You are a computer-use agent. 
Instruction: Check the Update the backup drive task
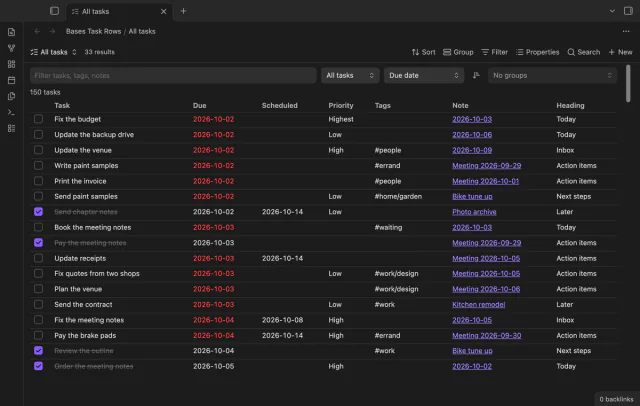[38, 135]
